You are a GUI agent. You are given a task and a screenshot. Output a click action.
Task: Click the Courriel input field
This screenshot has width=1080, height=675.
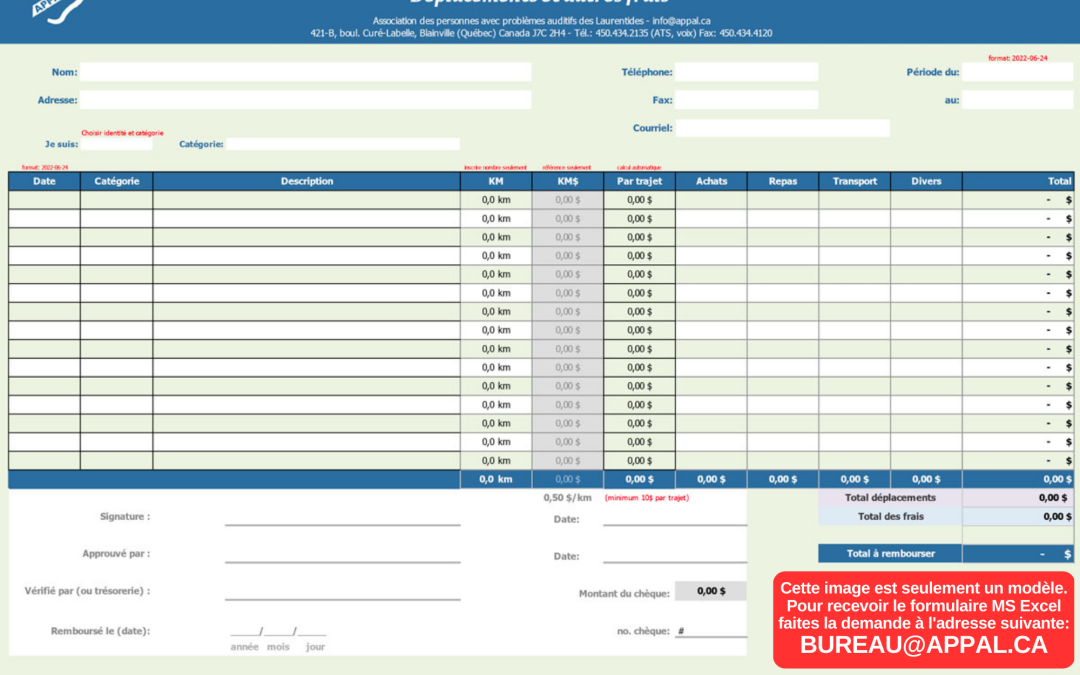tap(782, 128)
